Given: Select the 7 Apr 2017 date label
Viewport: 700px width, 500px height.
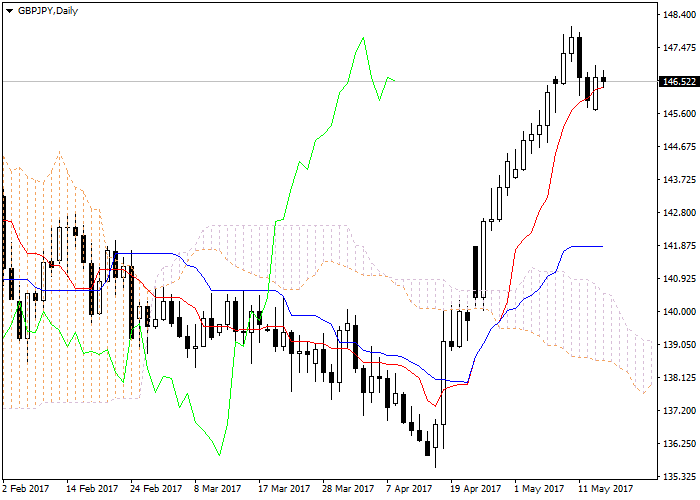Looking at the screenshot, I should pos(409,489).
